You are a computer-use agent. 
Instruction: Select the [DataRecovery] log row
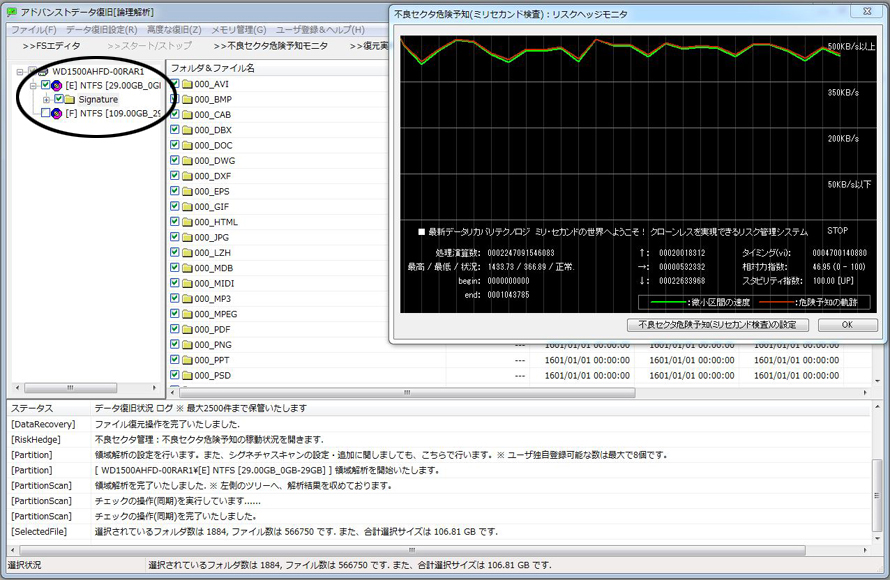(440, 425)
